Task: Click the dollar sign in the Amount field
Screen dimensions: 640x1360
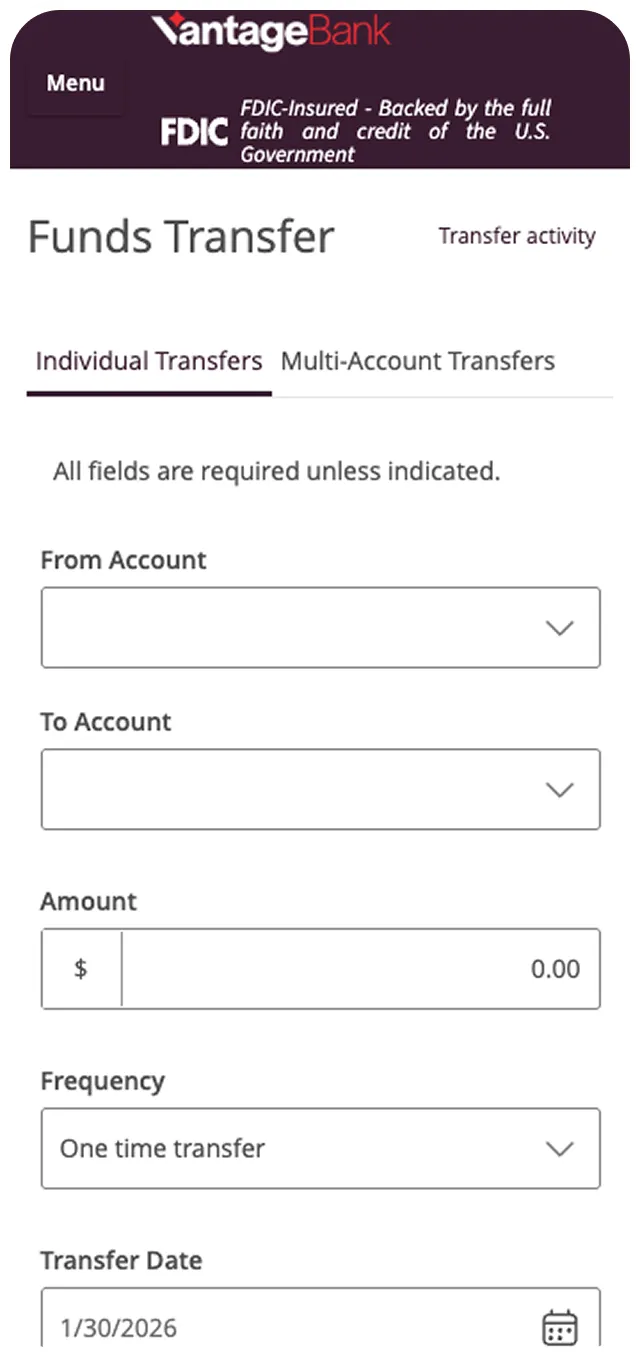Action: 80,968
